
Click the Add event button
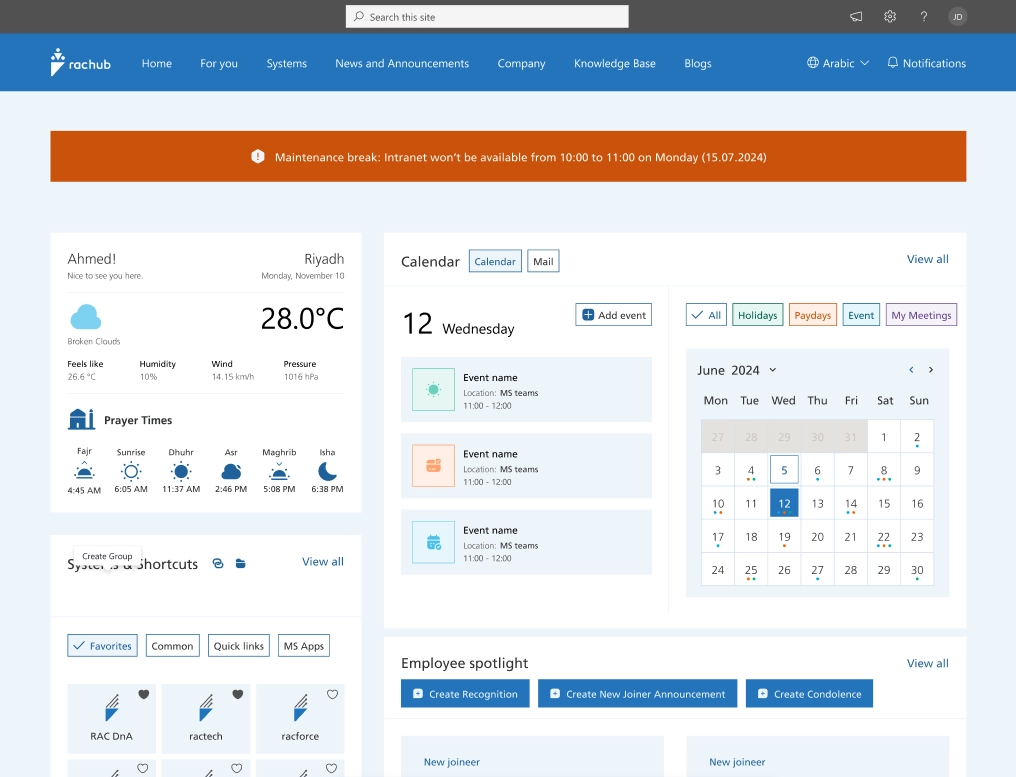614,315
